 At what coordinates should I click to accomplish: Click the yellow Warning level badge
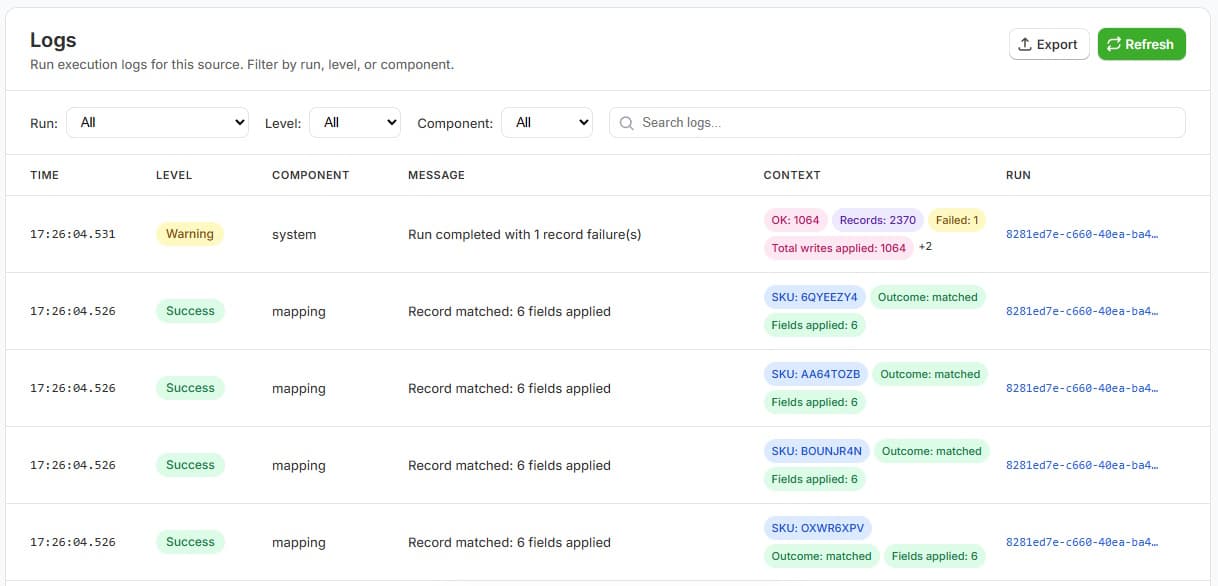coord(190,234)
